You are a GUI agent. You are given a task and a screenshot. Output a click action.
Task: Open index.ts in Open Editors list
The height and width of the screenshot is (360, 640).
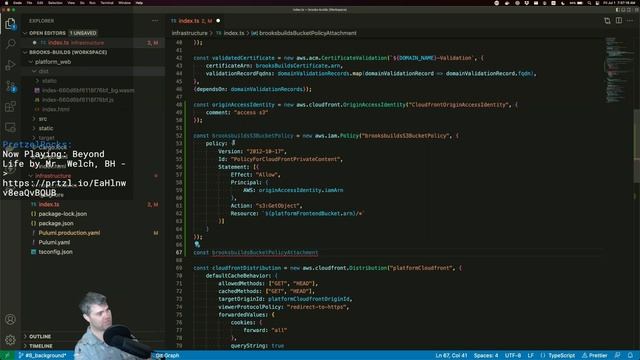coord(94,43)
